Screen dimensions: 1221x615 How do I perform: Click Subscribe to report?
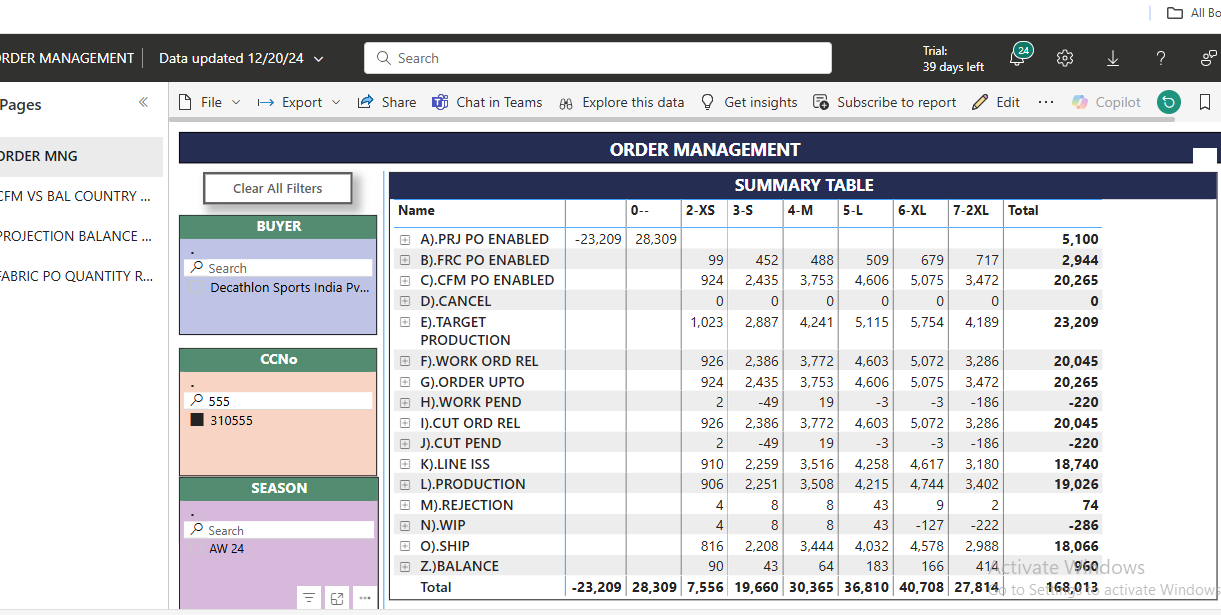point(885,102)
